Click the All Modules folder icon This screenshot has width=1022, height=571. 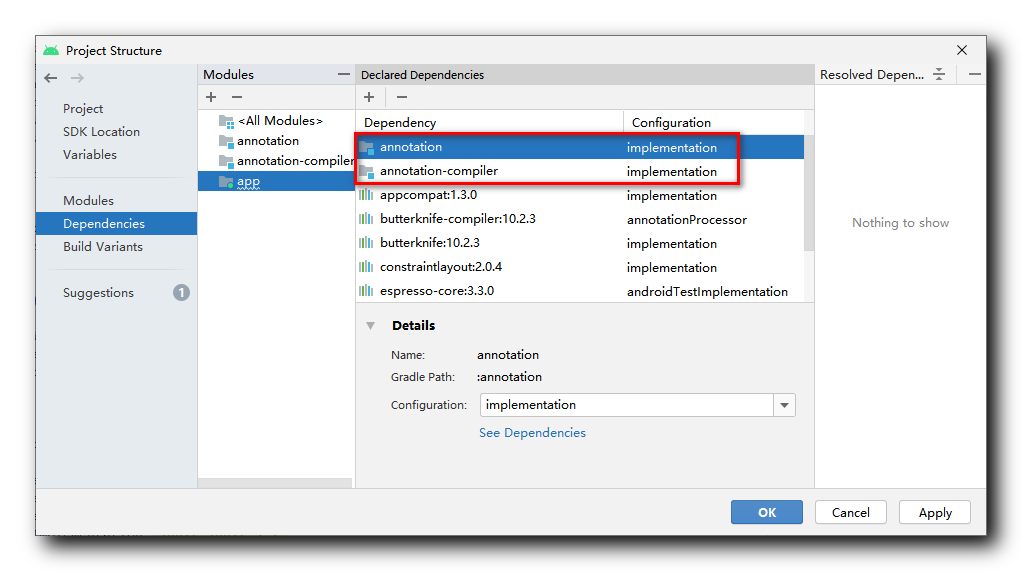click(226, 121)
